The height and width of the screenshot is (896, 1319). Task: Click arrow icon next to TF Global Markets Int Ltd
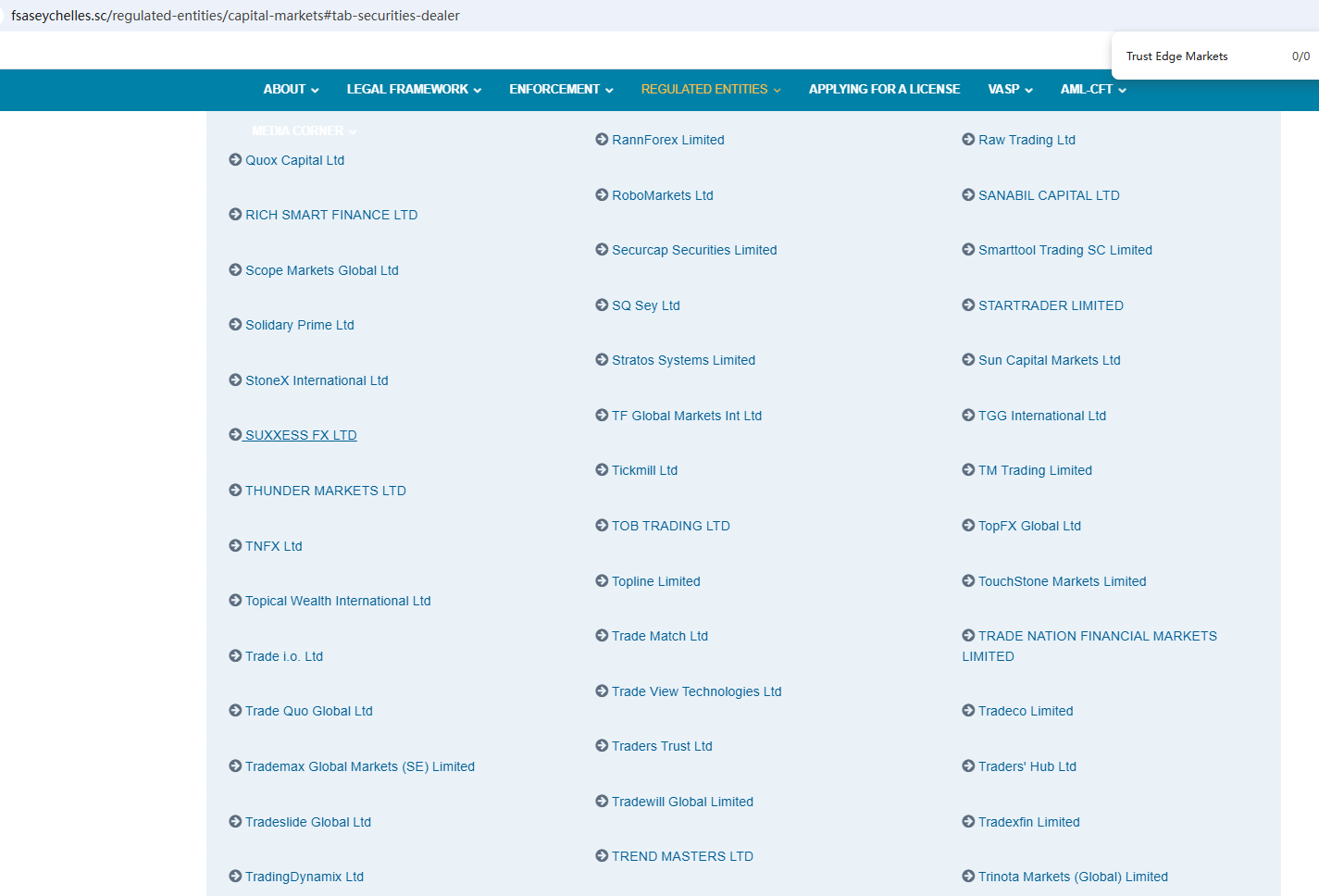602,416
